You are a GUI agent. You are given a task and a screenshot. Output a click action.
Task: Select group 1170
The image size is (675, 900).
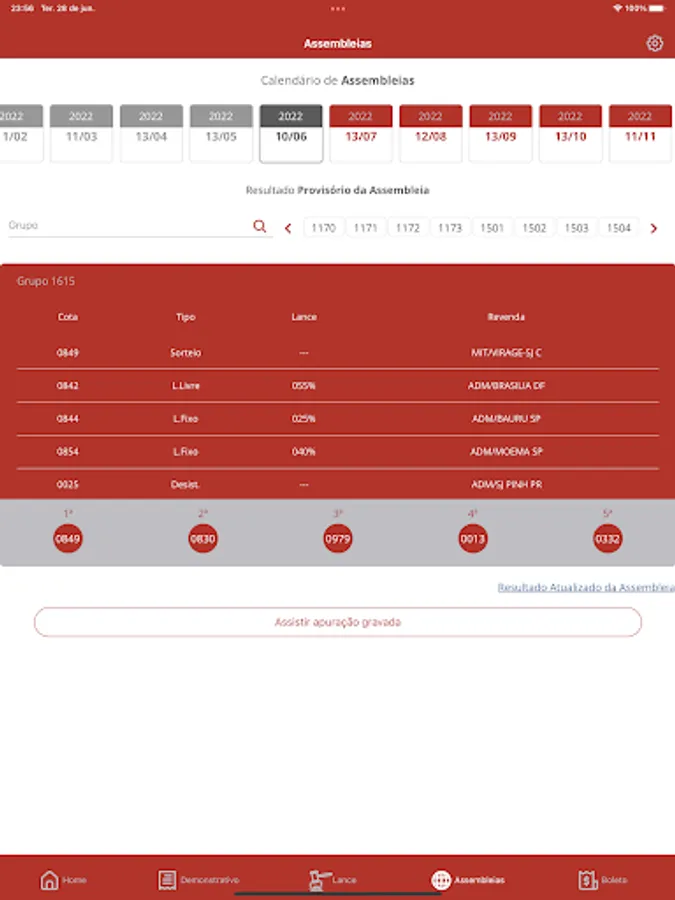pos(324,228)
